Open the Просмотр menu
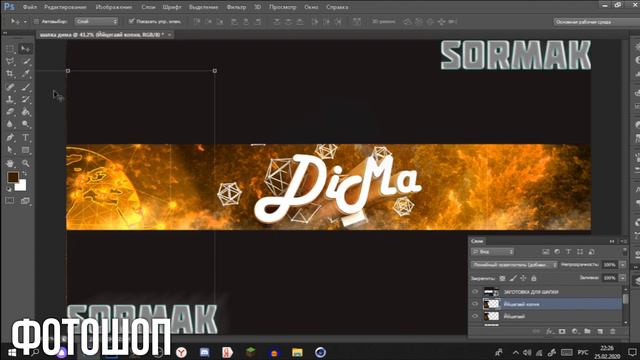The image size is (640, 360). pyautogui.click(x=282, y=7)
